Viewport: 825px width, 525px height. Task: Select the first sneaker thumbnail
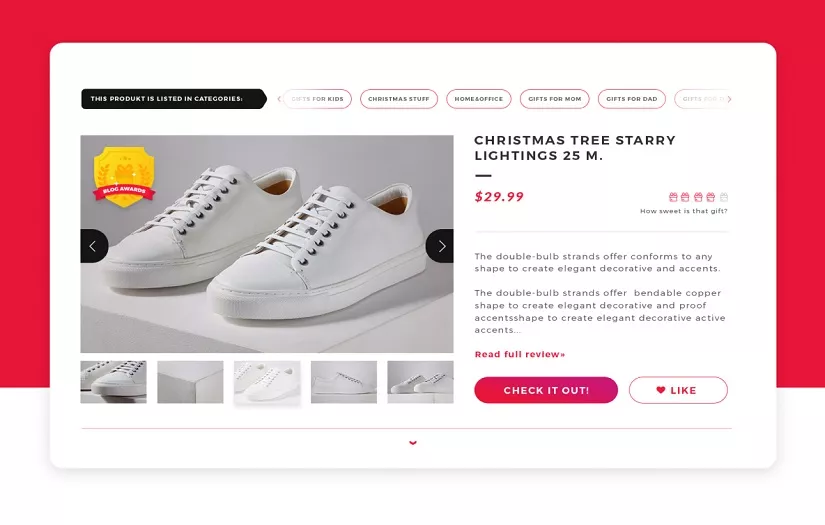click(x=113, y=382)
